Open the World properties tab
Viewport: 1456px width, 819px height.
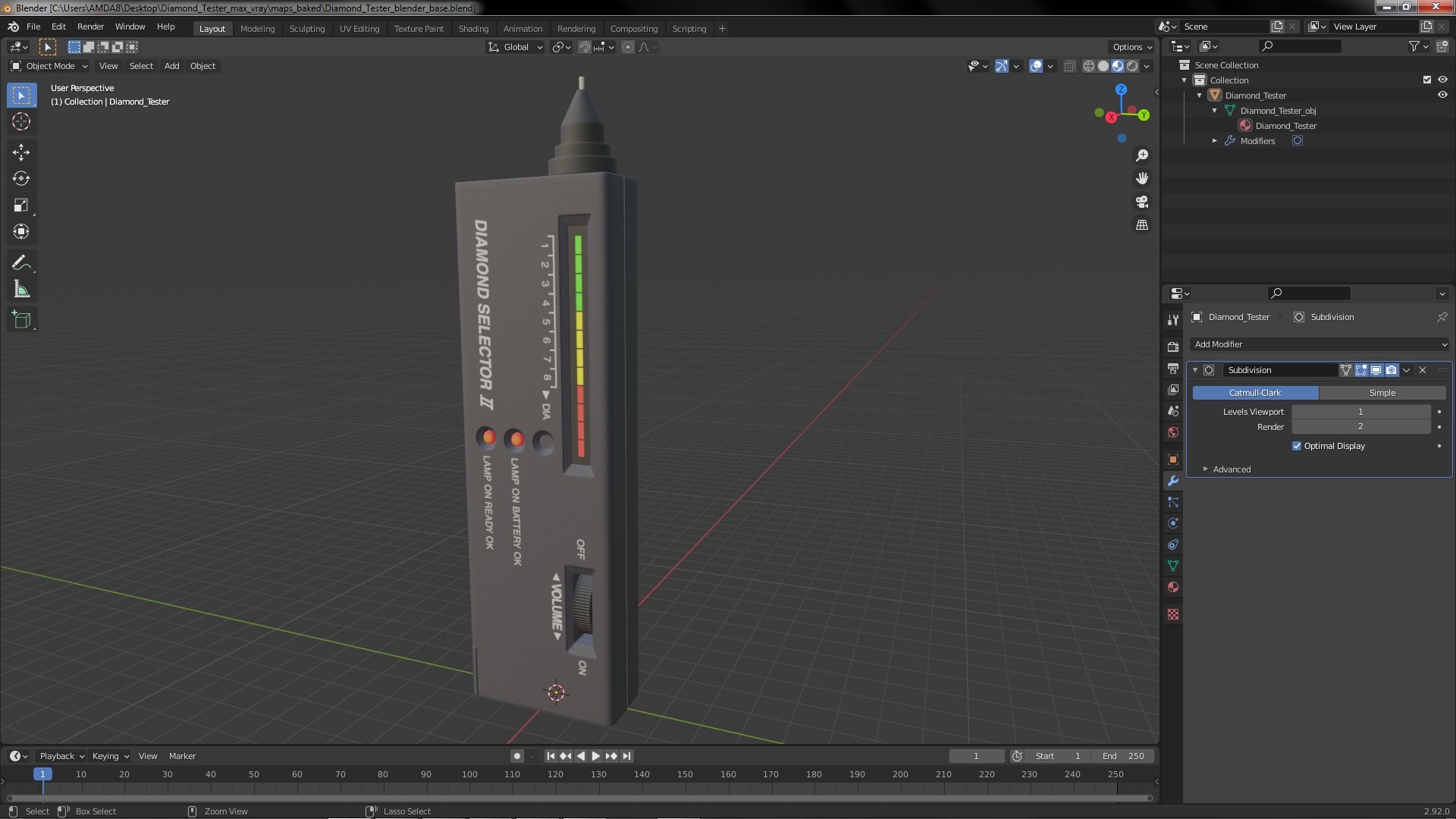[1173, 432]
